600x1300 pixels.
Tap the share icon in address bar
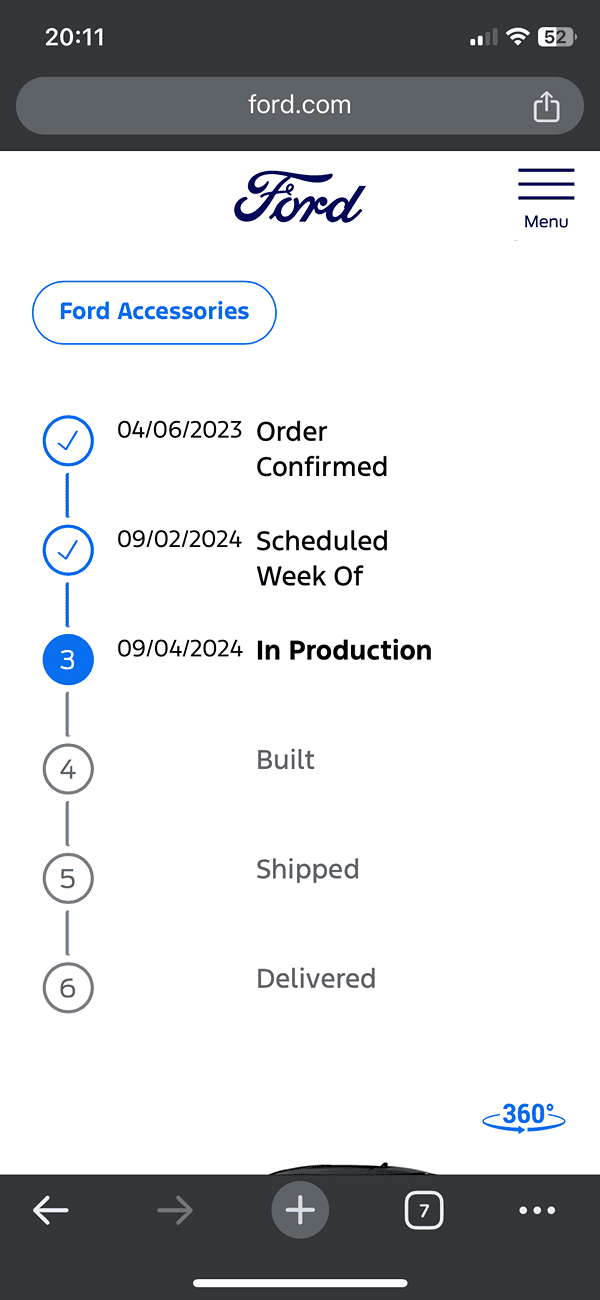[546, 105]
